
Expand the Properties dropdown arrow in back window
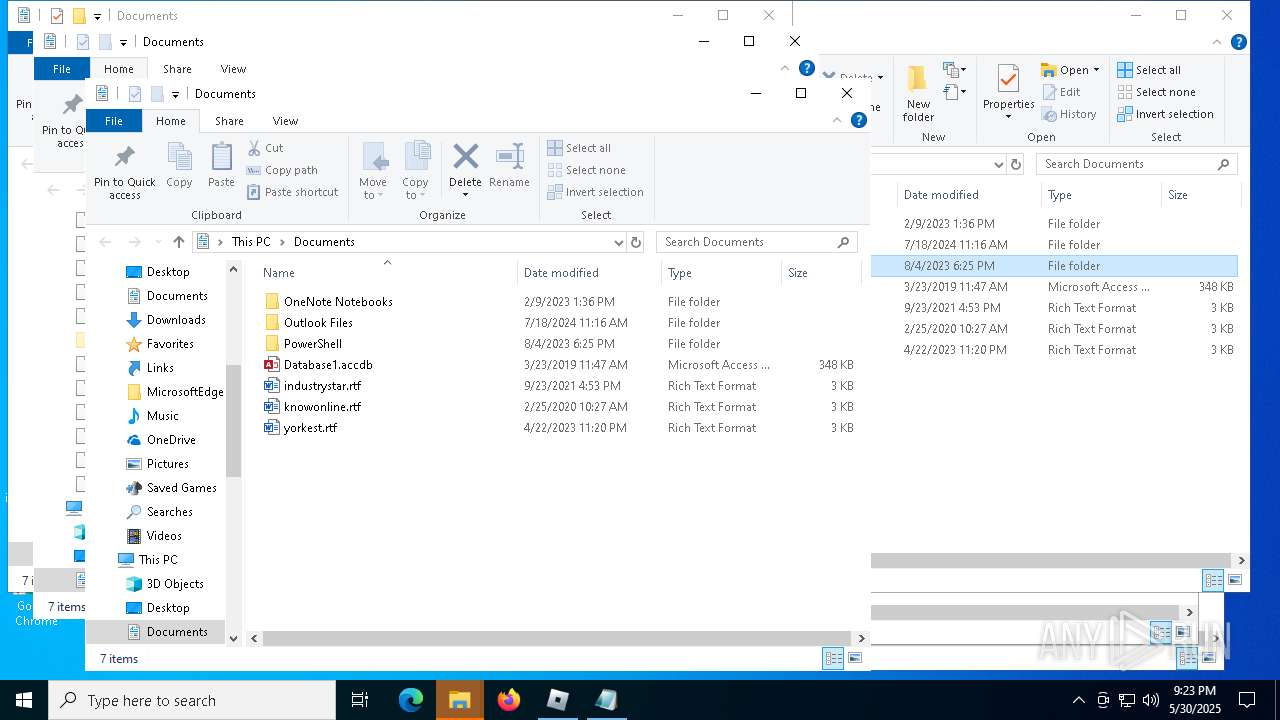click(x=1008, y=117)
